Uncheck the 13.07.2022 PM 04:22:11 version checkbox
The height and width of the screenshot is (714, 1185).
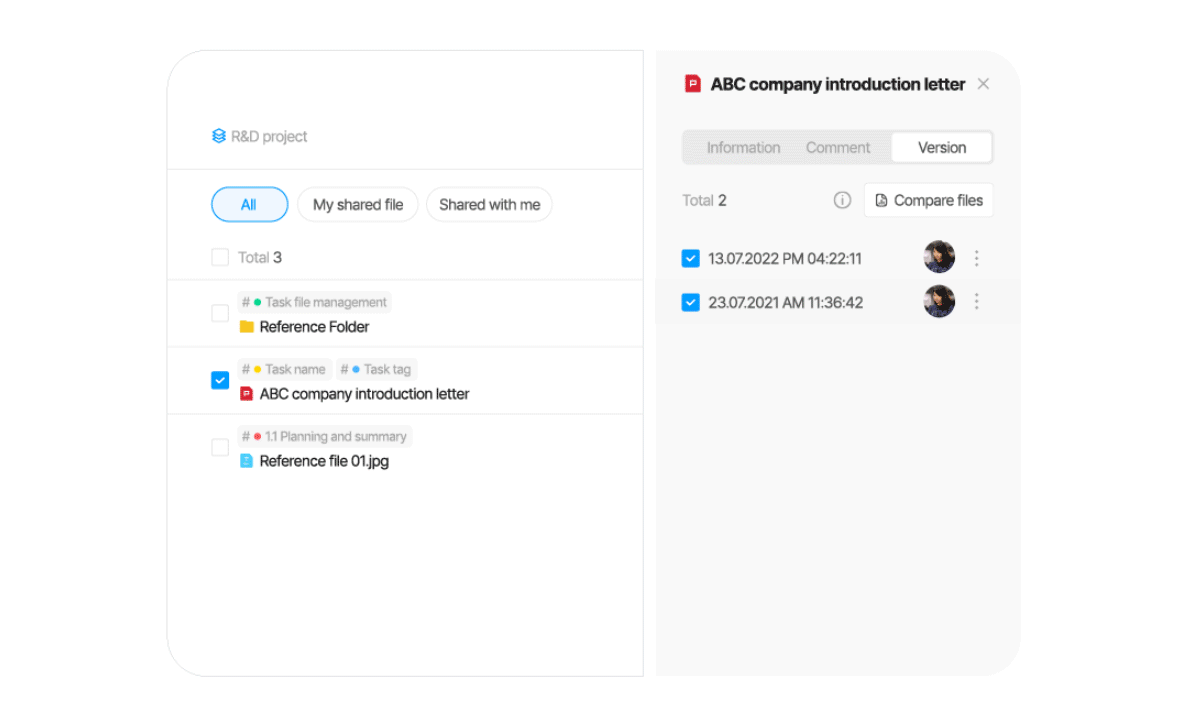pos(691,258)
